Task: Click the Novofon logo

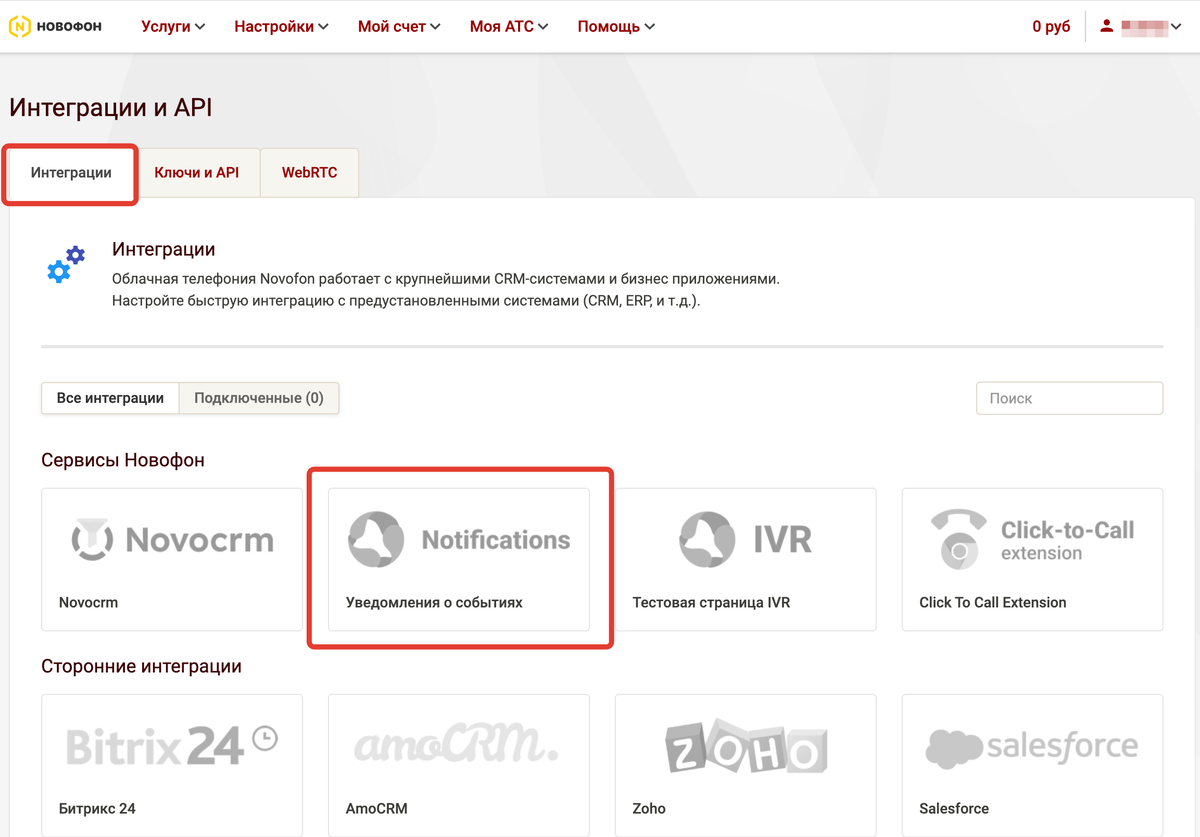Action: point(55,27)
